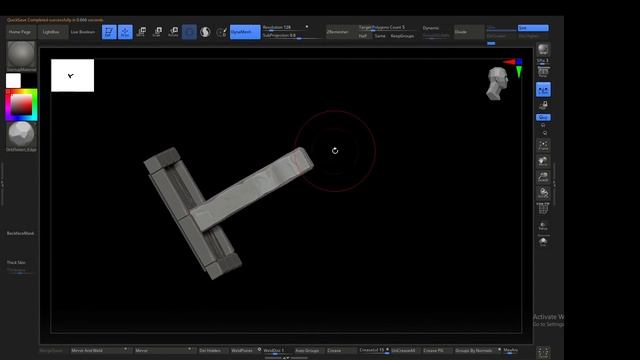Viewport: 640px width, 360px height.
Task: Click the Rotate view icon in the right shelf
Action: (543, 193)
